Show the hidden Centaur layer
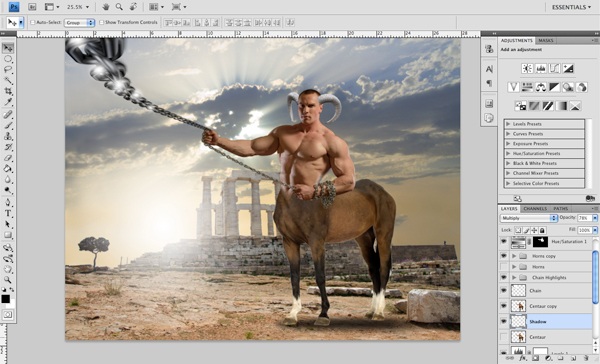 pos(504,337)
